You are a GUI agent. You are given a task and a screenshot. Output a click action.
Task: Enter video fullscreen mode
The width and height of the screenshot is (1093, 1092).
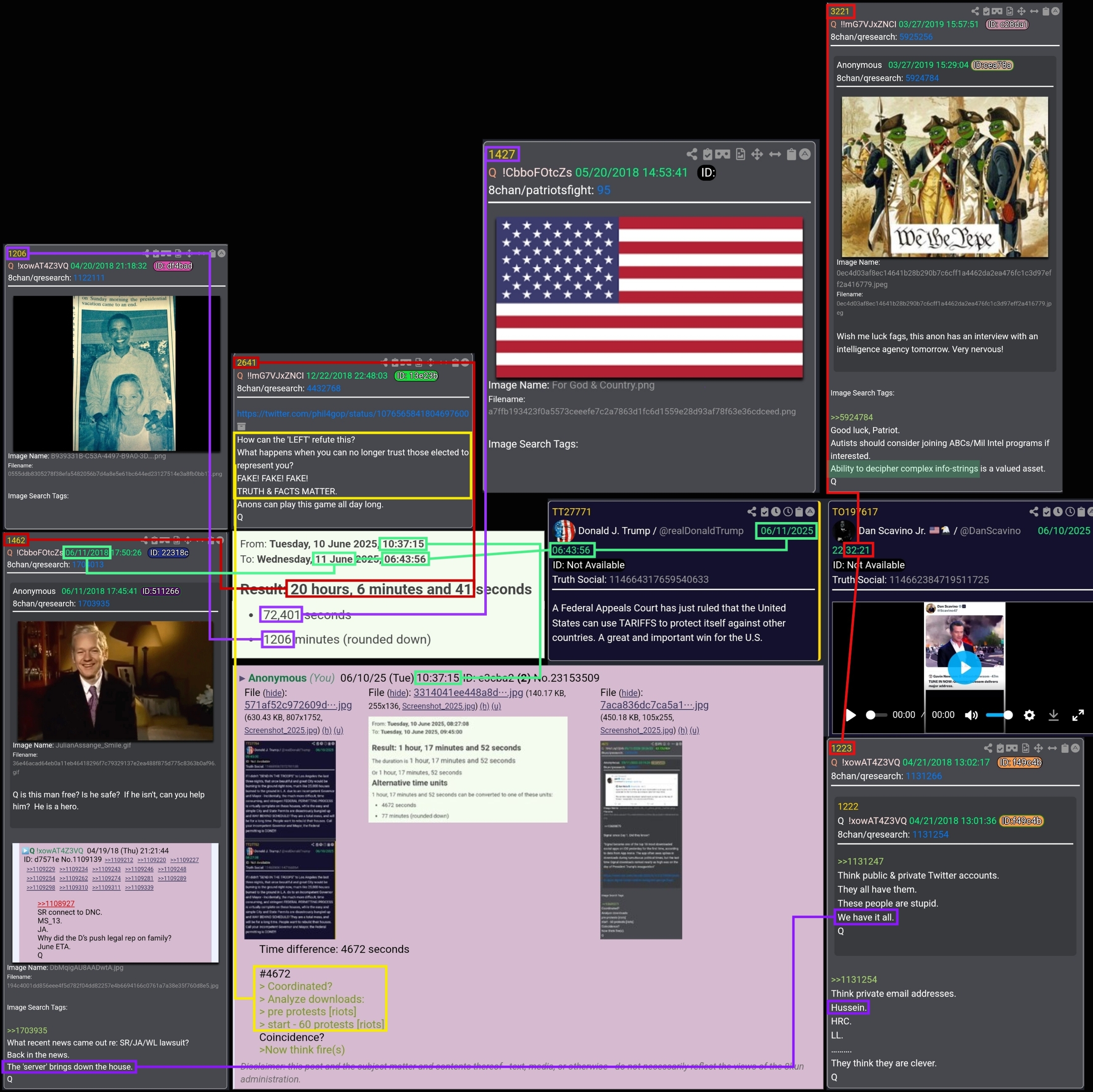(1078, 715)
